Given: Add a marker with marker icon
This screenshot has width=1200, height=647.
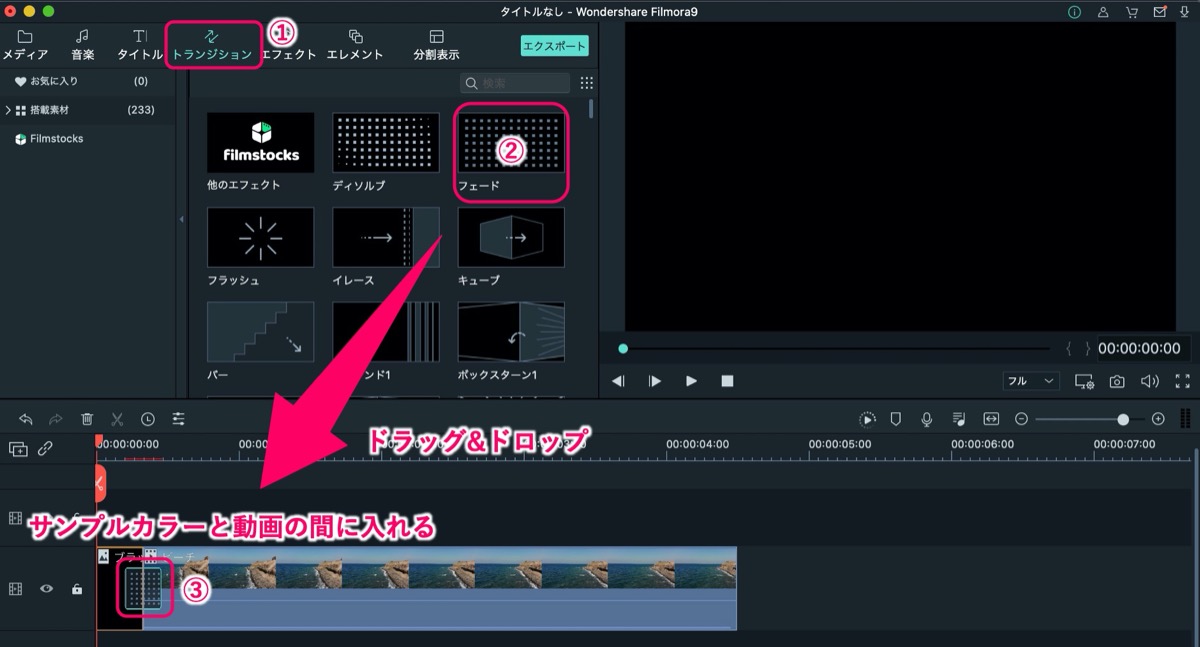Looking at the screenshot, I should coord(896,419).
